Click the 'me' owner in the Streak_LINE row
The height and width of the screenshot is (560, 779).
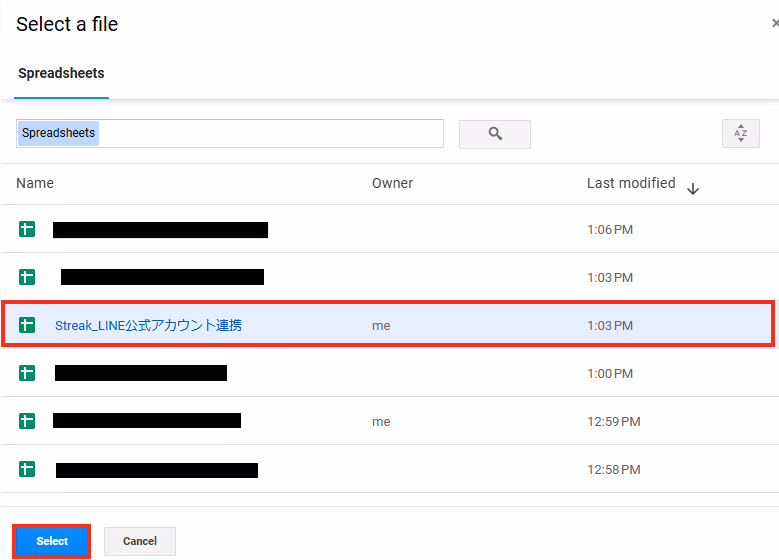coord(381,326)
